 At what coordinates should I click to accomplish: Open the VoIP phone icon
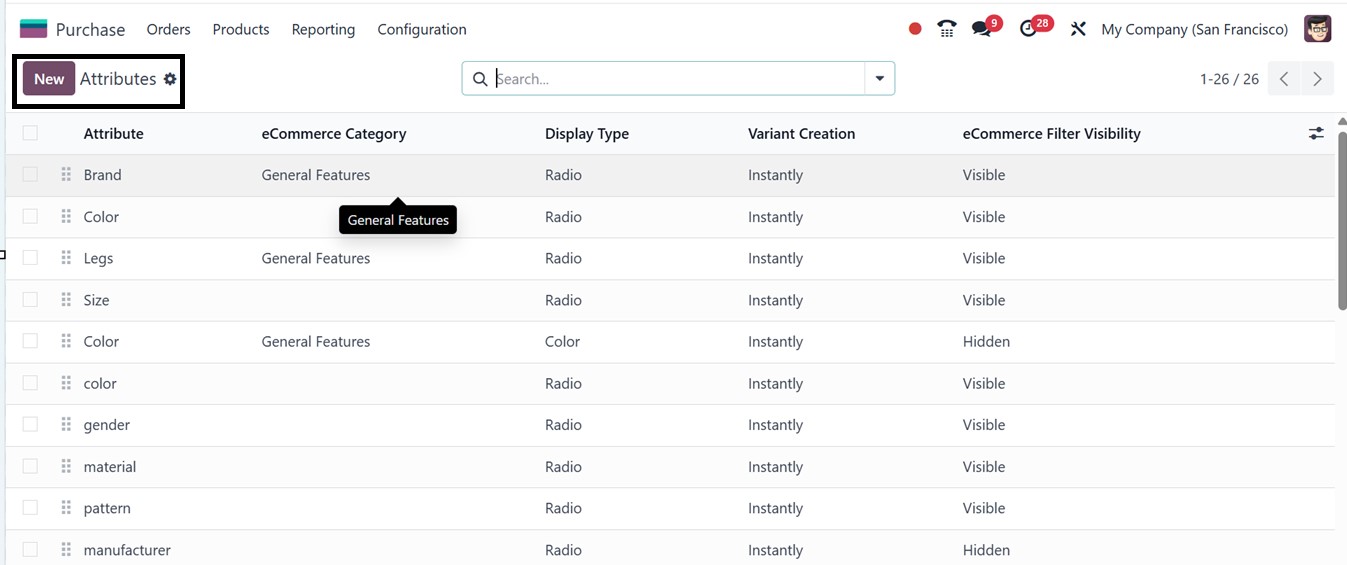click(x=947, y=29)
